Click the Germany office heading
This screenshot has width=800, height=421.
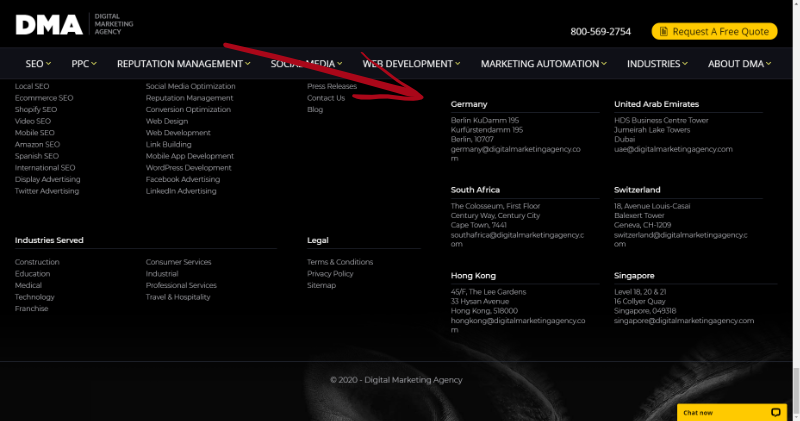coord(469,104)
